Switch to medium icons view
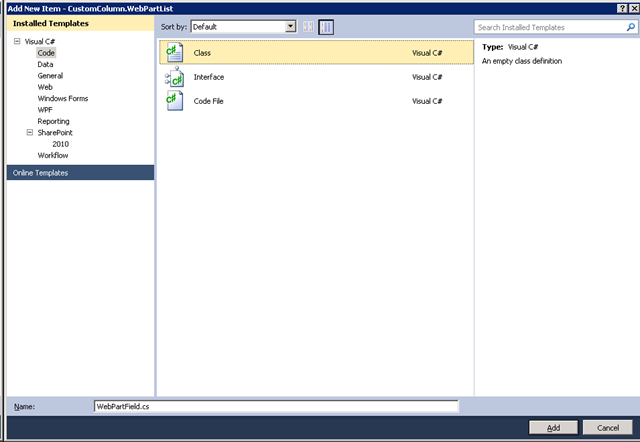 click(x=326, y=27)
